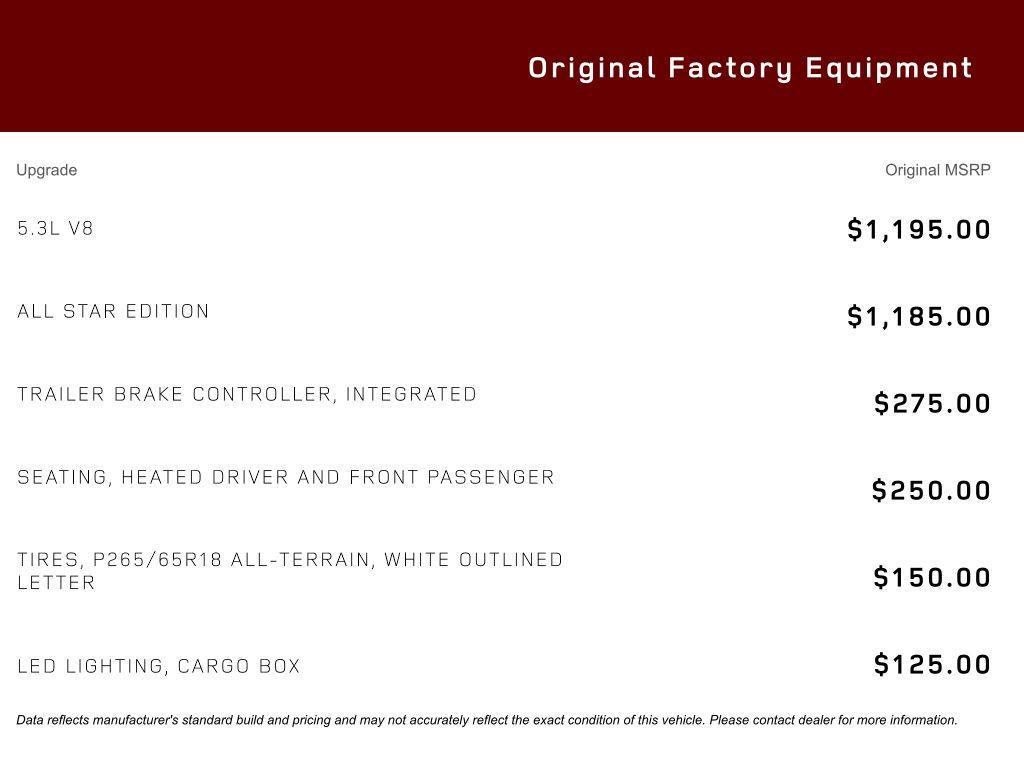Viewport: 1024px width, 768px height.
Task: Click the "TIRES, P265/65R18 ALL-TERRAIN" text line
Action: click(290, 560)
